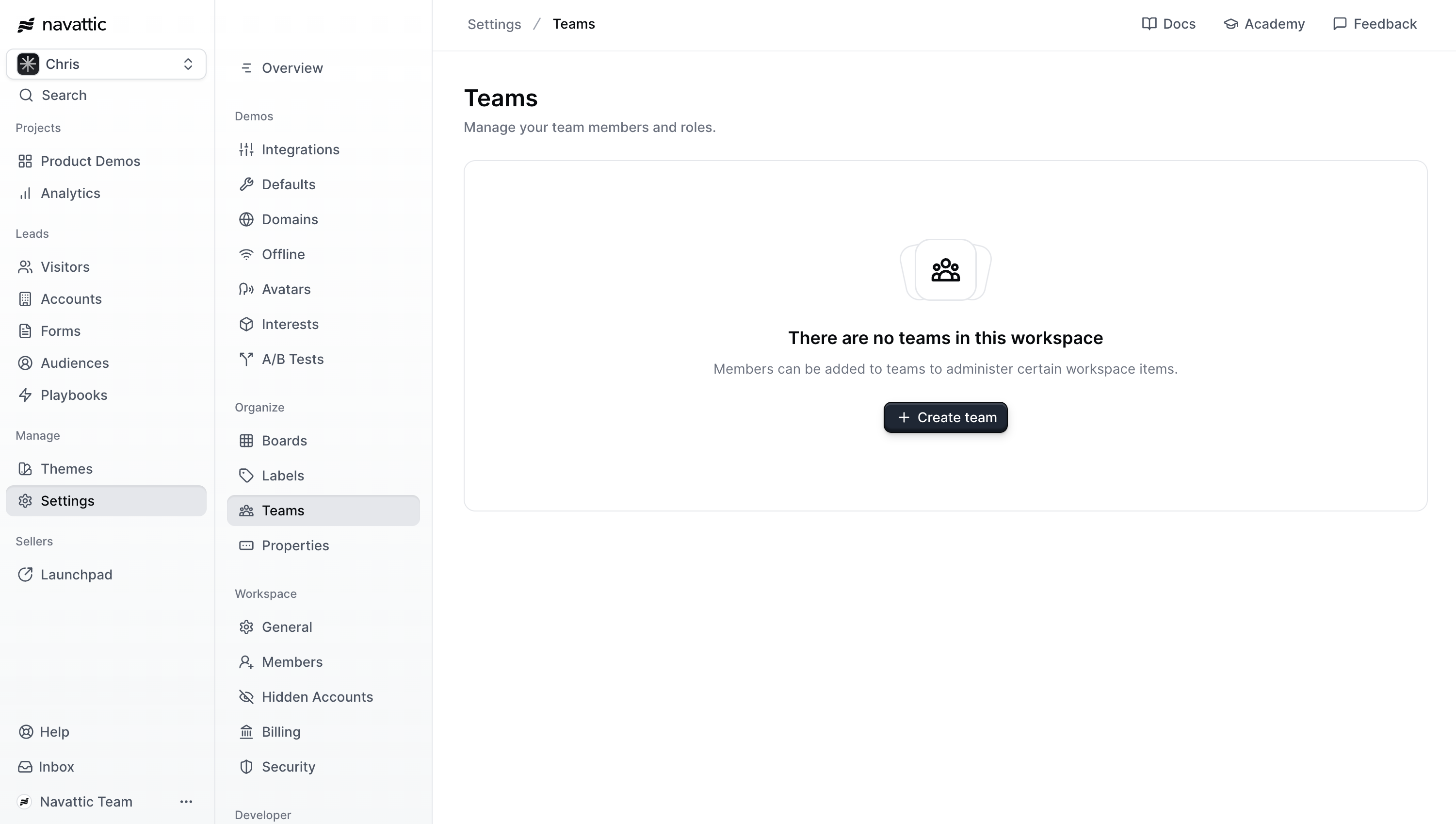1456x824 pixels.
Task: Click the Labels tag icon
Action: point(246,476)
